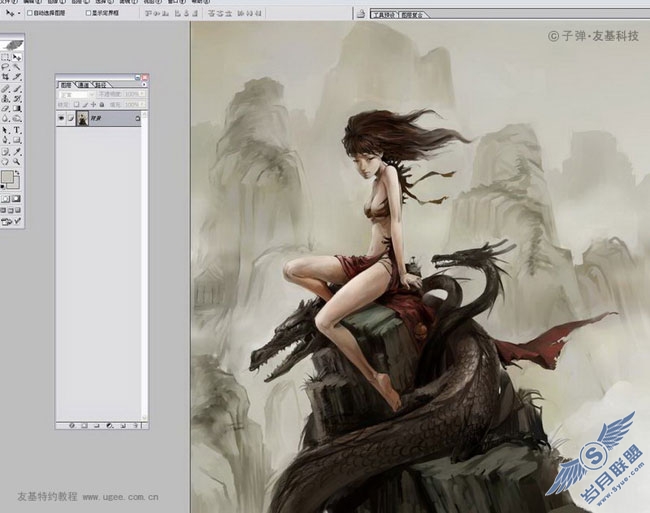The image size is (650, 513).
Task: Toggle lock all padlock in Layers panel
Action: (102, 105)
